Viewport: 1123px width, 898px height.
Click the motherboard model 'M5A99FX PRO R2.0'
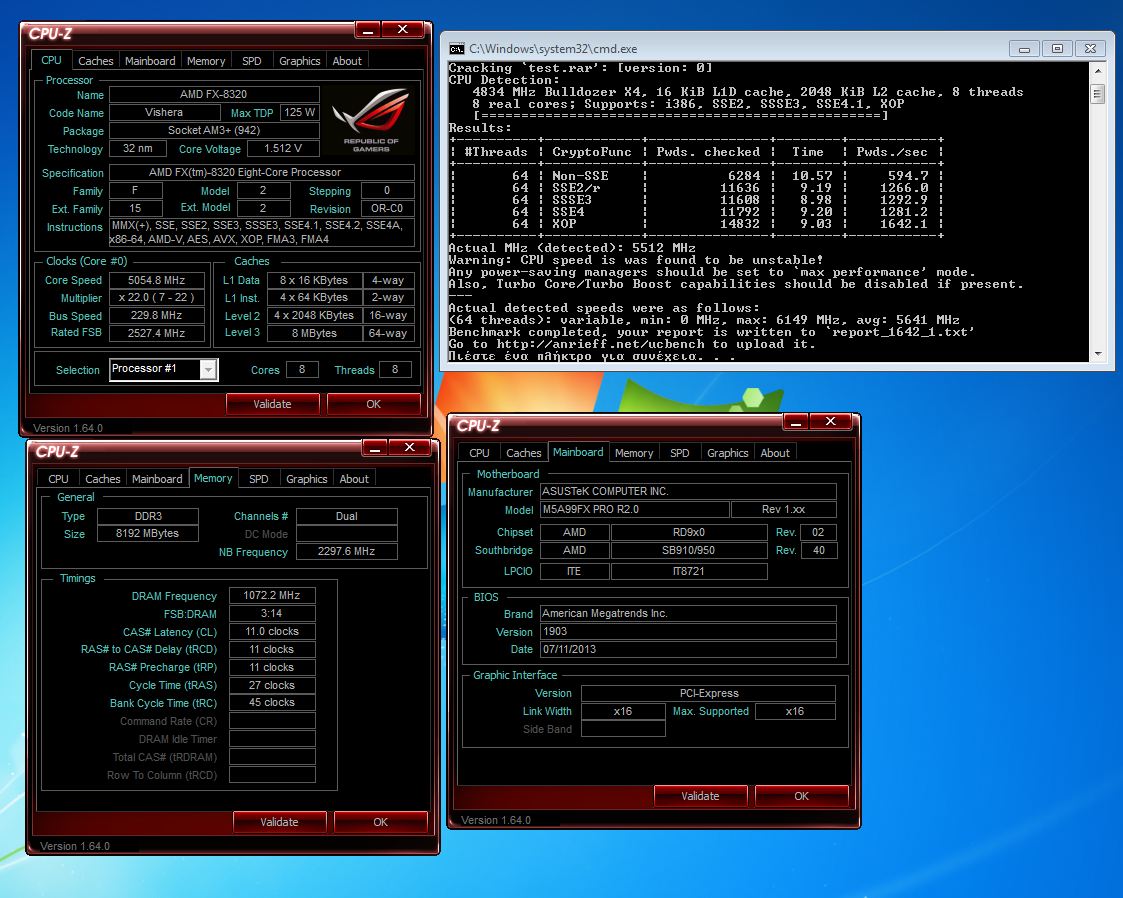pos(635,509)
